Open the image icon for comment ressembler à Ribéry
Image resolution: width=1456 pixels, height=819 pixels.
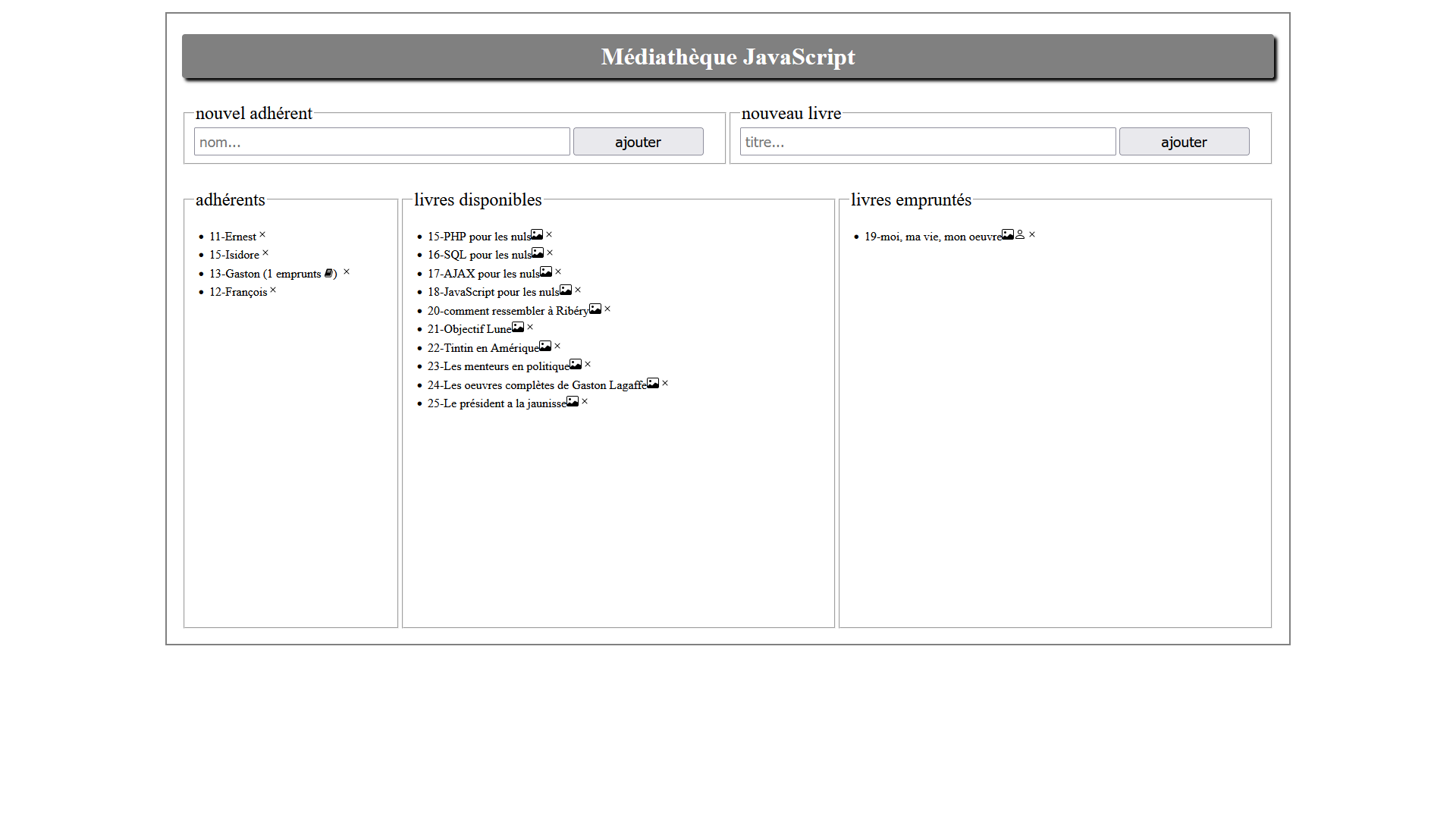595,309
